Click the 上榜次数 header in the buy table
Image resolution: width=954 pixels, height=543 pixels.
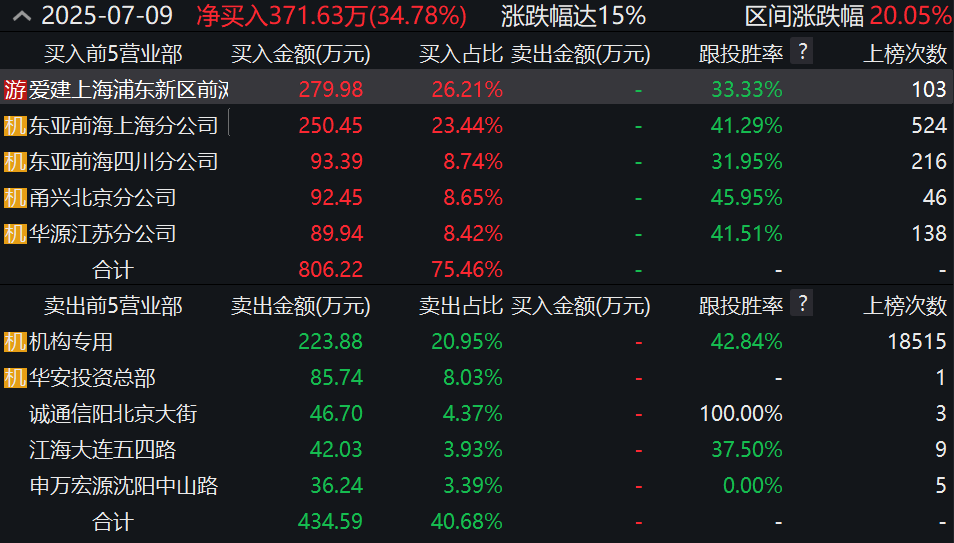[x=905, y=53]
